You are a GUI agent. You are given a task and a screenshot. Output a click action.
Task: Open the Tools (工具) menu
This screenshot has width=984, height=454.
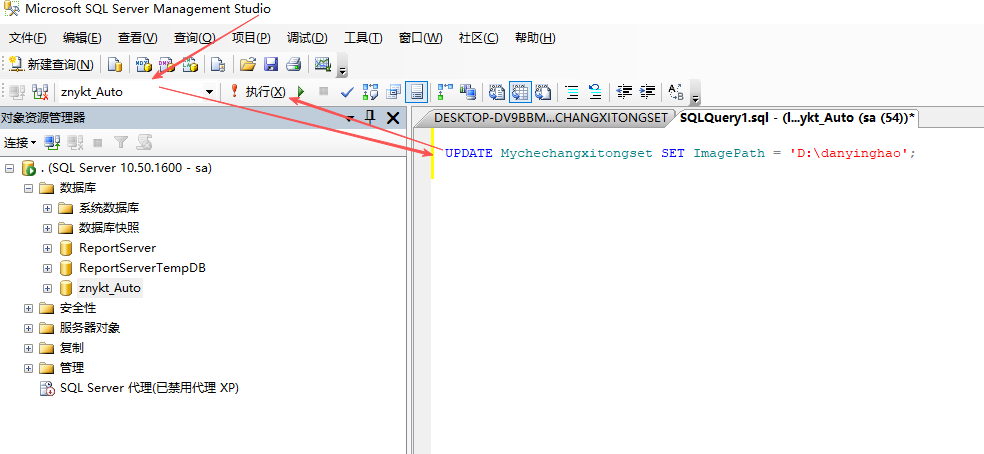click(x=363, y=38)
